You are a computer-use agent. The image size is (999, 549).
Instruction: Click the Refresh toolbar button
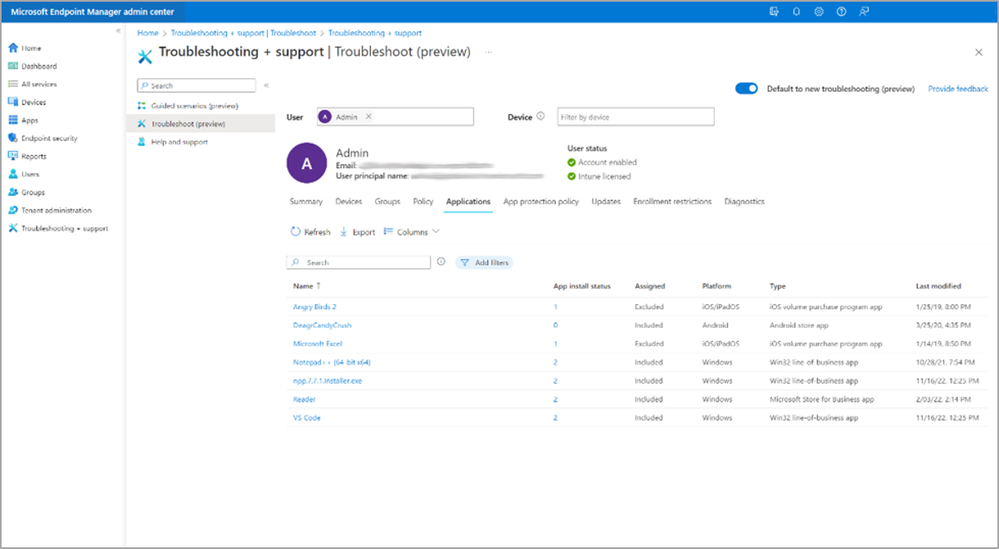pyautogui.click(x=310, y=232)
